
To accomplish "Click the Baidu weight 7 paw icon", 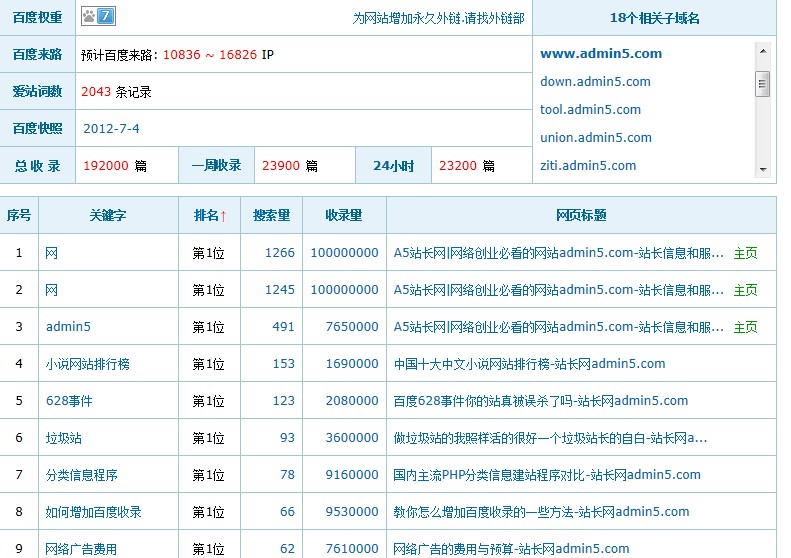I will (x=98, y=17).
